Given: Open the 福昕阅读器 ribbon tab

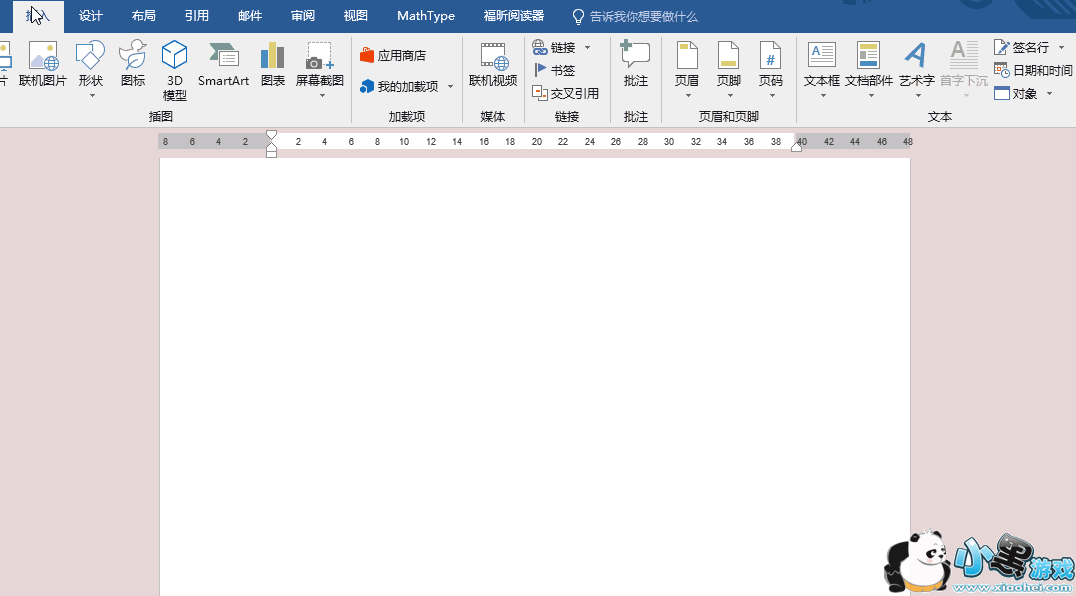Looking at the screenshot, I should [513, 16].
